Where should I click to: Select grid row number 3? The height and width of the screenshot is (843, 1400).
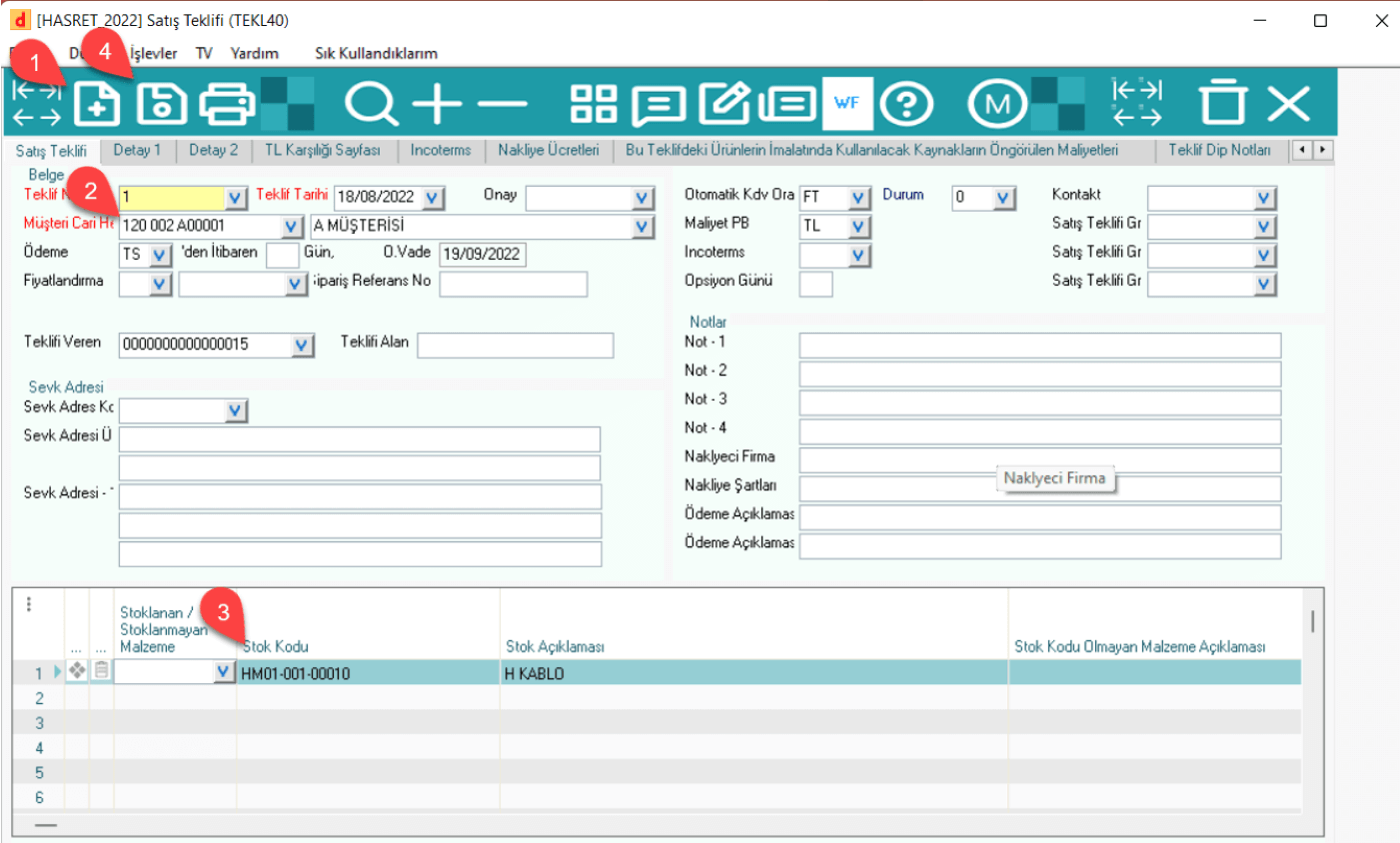40,722
